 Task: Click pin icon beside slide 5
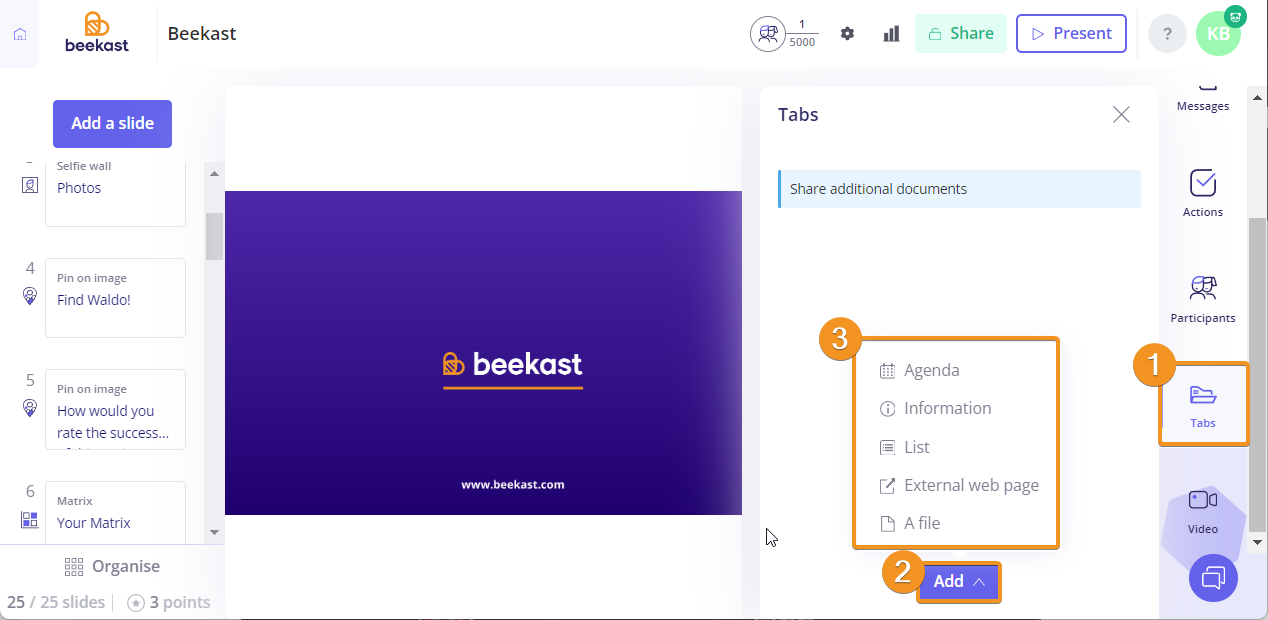(x=30, y=408)
